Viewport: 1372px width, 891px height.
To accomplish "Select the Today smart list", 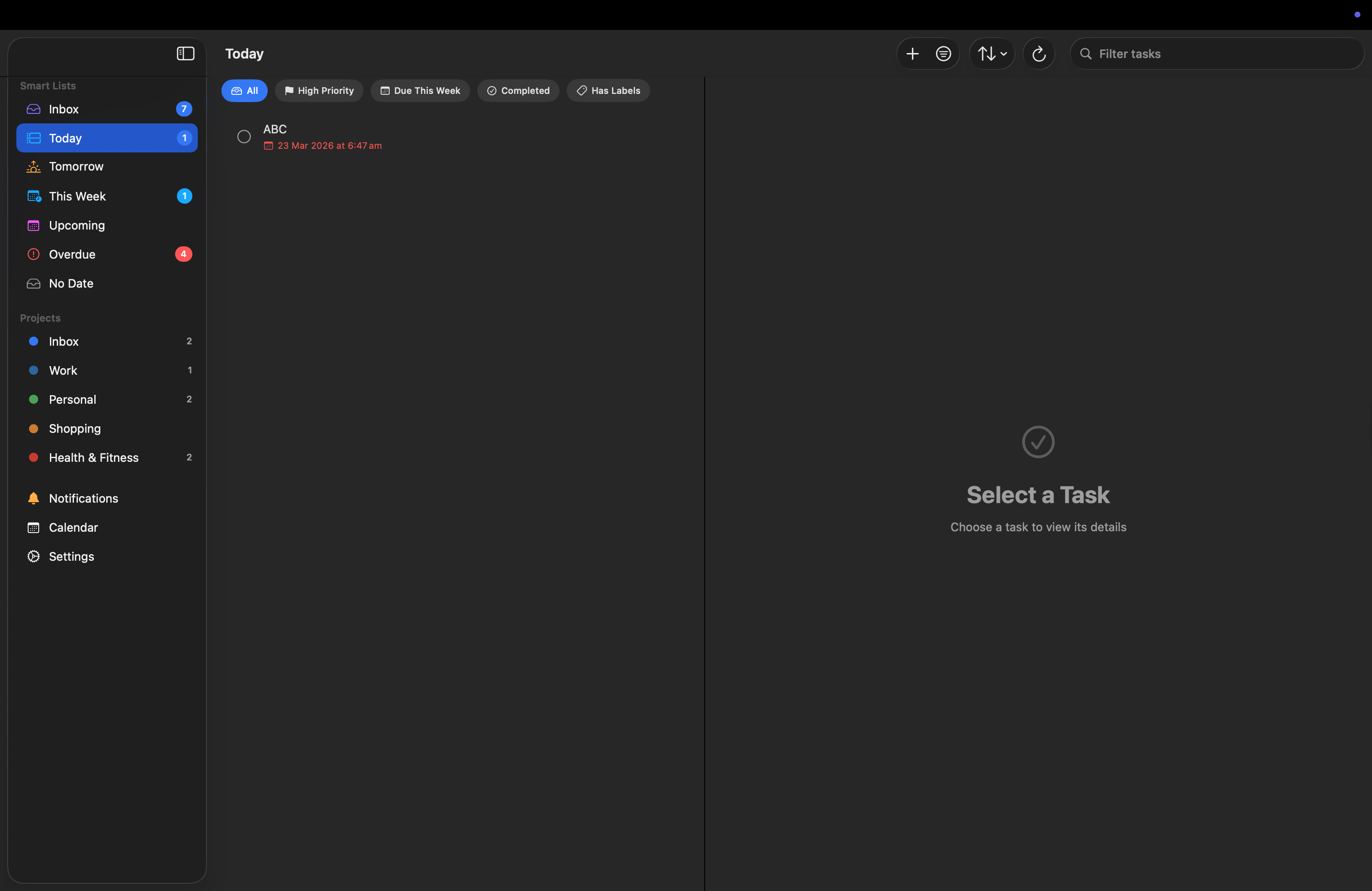I will point(107,138).
